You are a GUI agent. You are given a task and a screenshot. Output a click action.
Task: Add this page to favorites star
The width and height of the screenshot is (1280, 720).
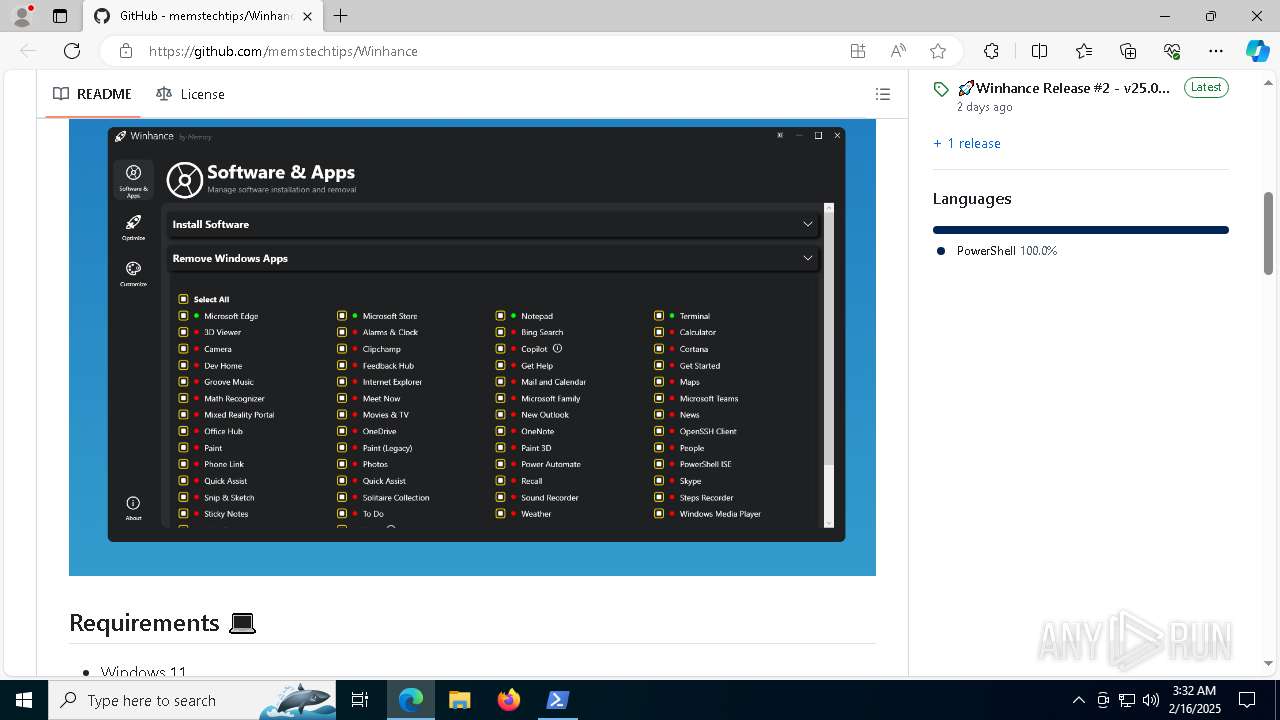[938, 51]
